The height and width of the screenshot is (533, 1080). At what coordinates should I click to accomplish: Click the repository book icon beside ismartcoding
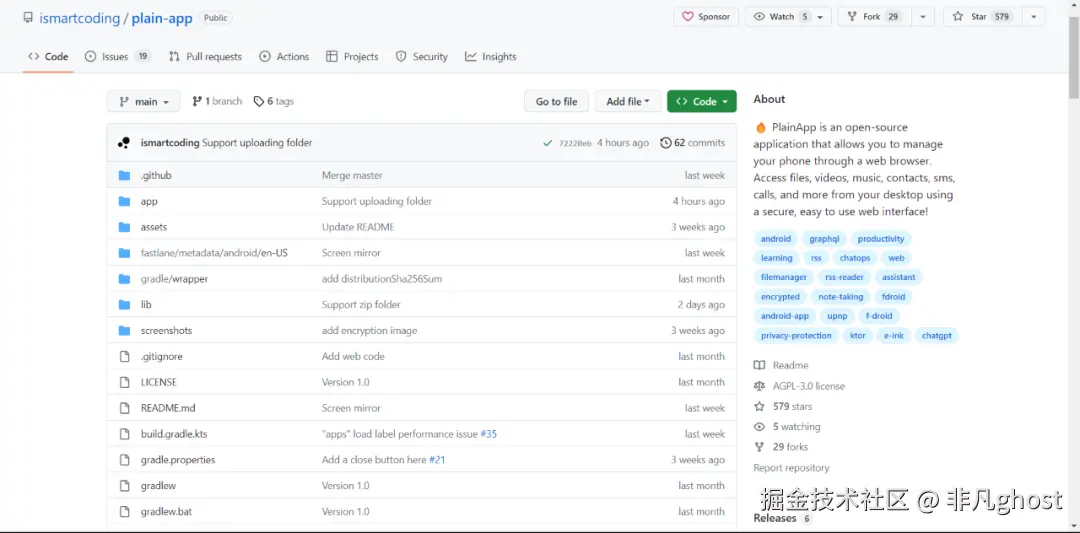tap(28, 17)
